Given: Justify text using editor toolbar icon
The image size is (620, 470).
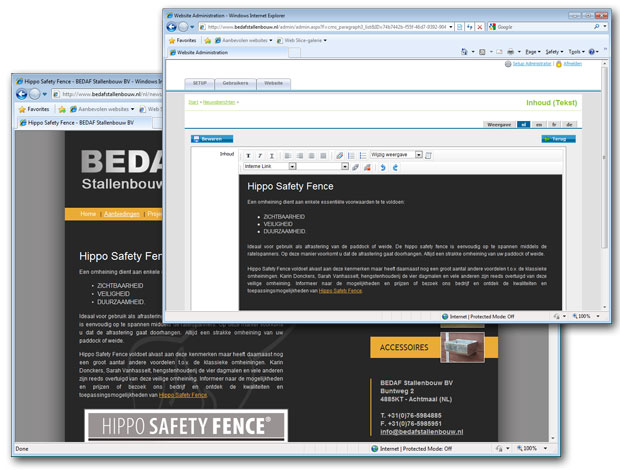Looking at the screenshot, I should [x=323, y=156].
